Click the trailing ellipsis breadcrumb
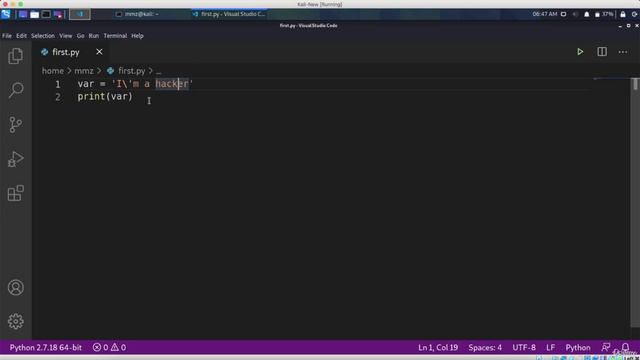The width and height of the screenshot is (640, 360). 158,71
